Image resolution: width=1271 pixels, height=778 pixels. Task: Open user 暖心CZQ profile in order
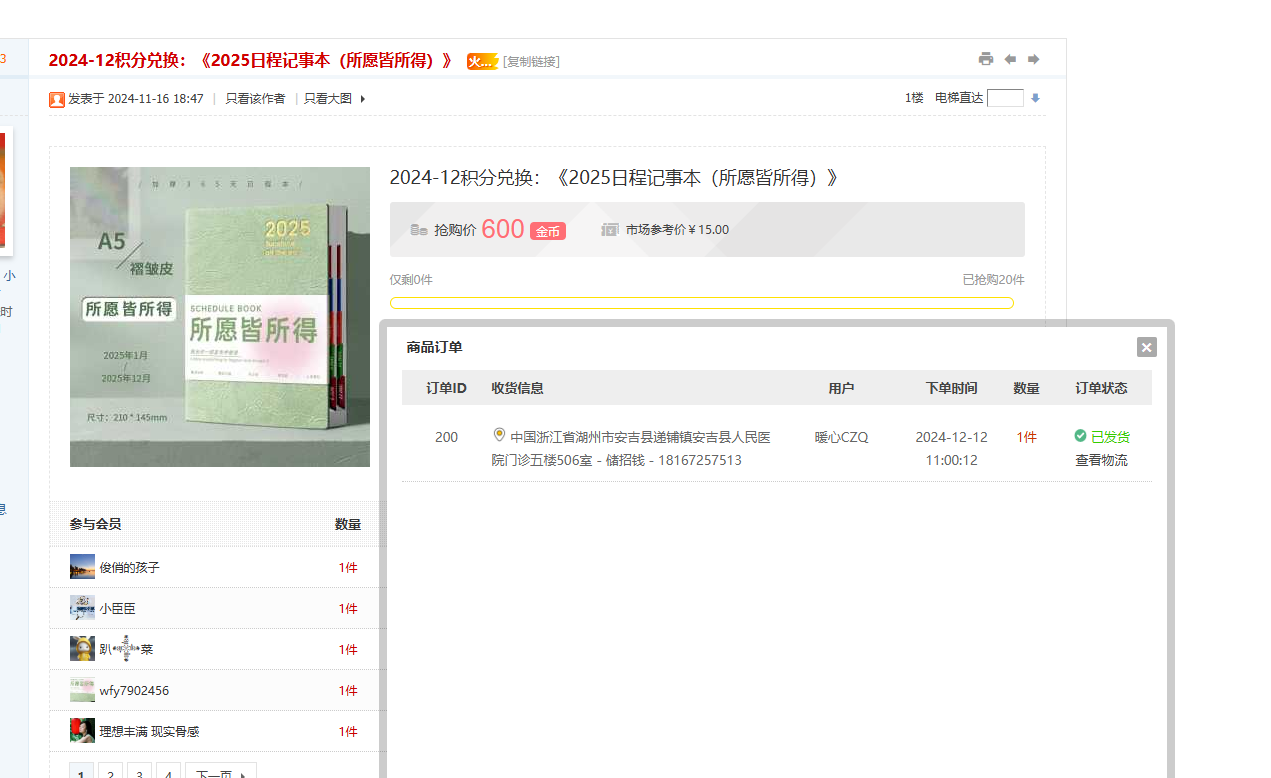pyautogui.click(x=841, y=437)
